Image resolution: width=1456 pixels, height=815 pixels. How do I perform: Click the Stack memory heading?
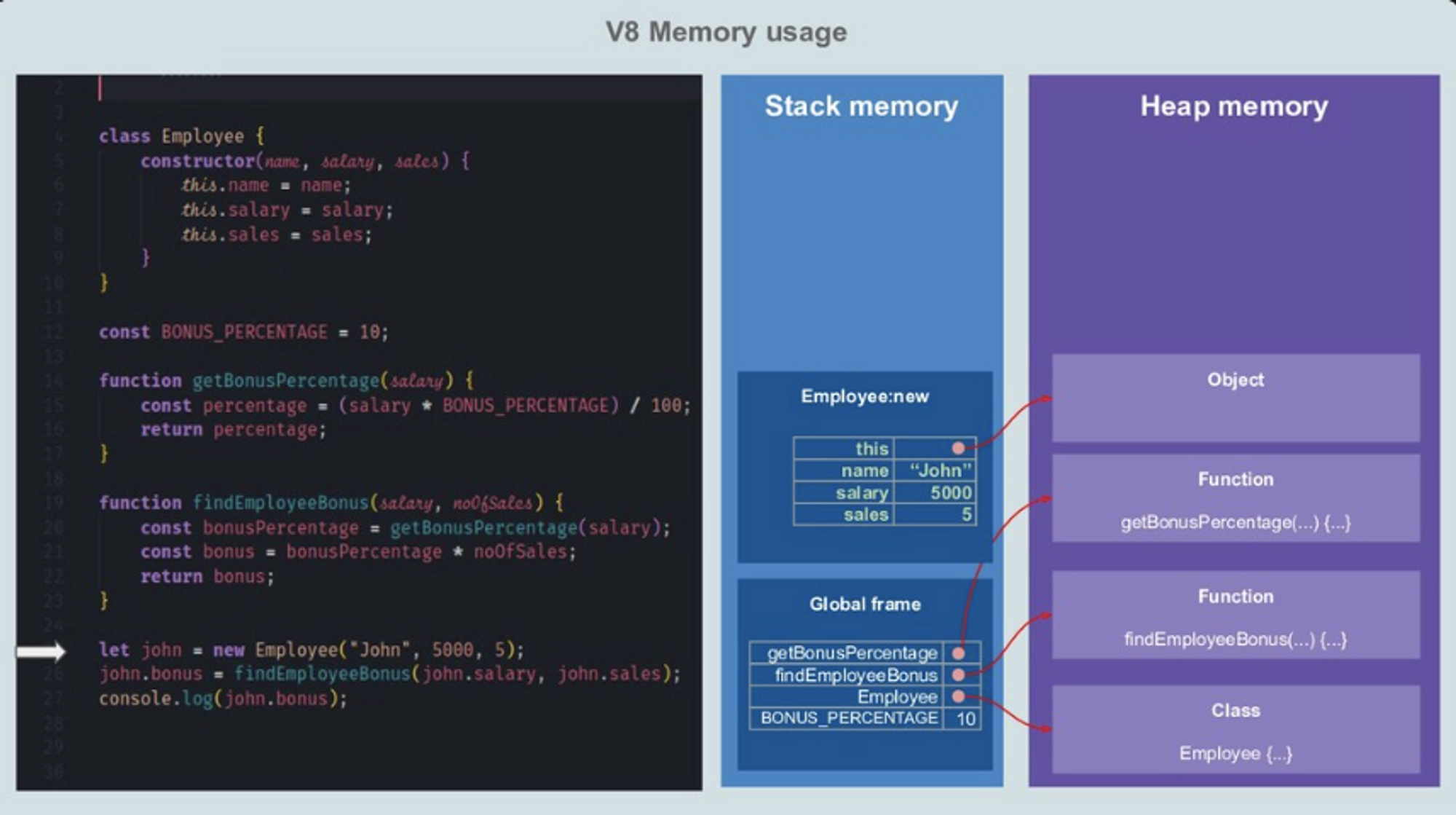coord(861,106)
